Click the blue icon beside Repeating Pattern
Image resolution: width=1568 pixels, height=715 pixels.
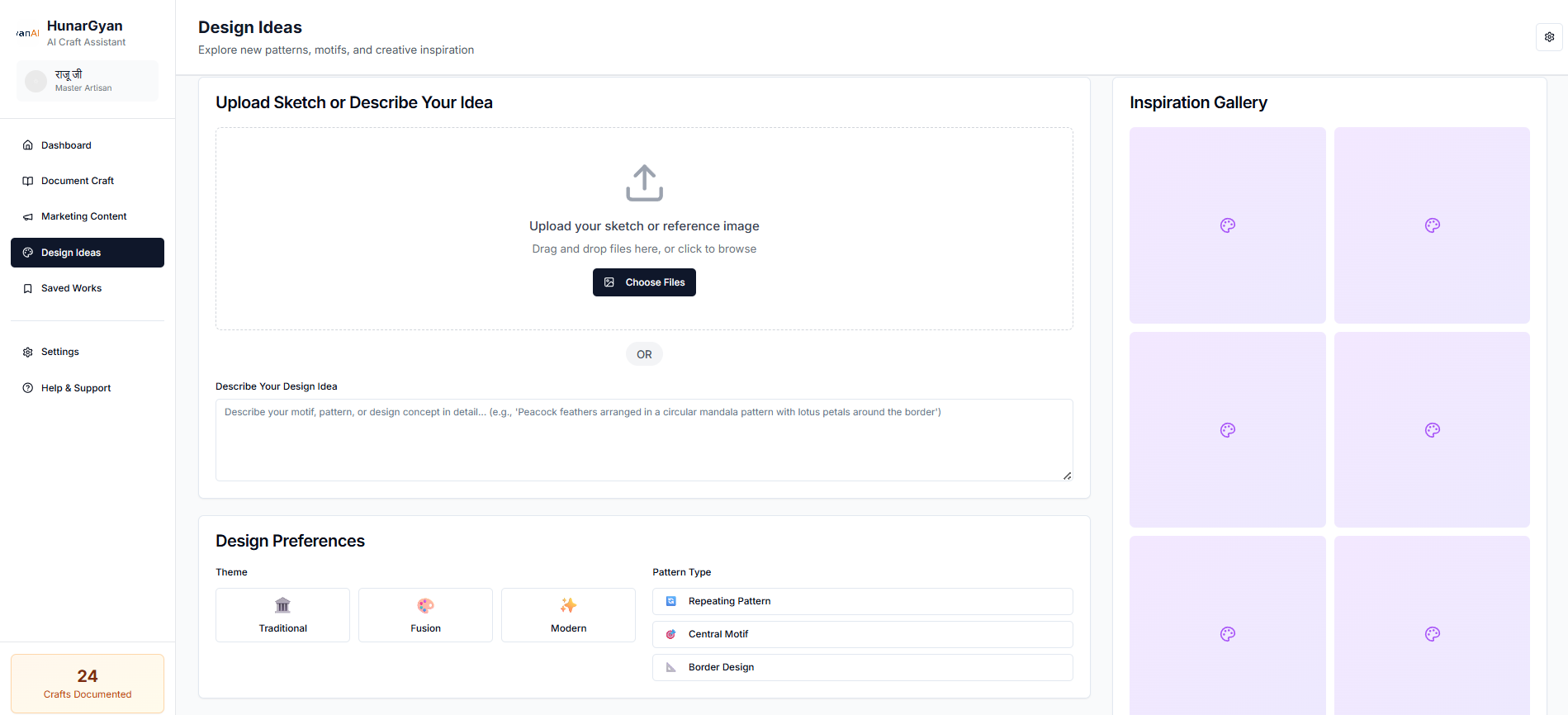coord(671,601)
